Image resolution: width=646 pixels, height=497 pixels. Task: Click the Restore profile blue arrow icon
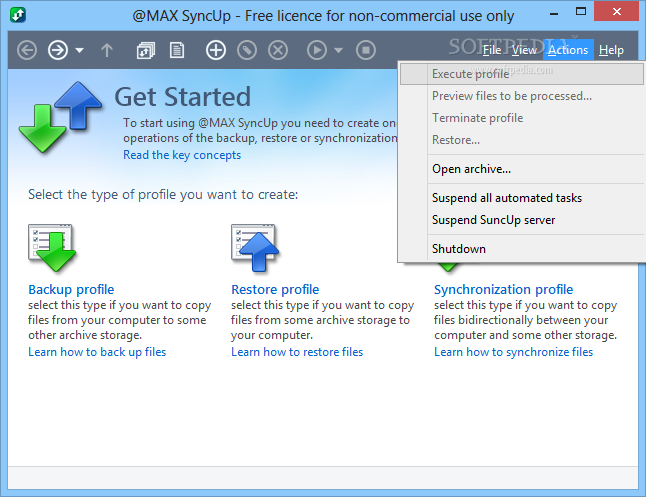(x=255, y=247)
